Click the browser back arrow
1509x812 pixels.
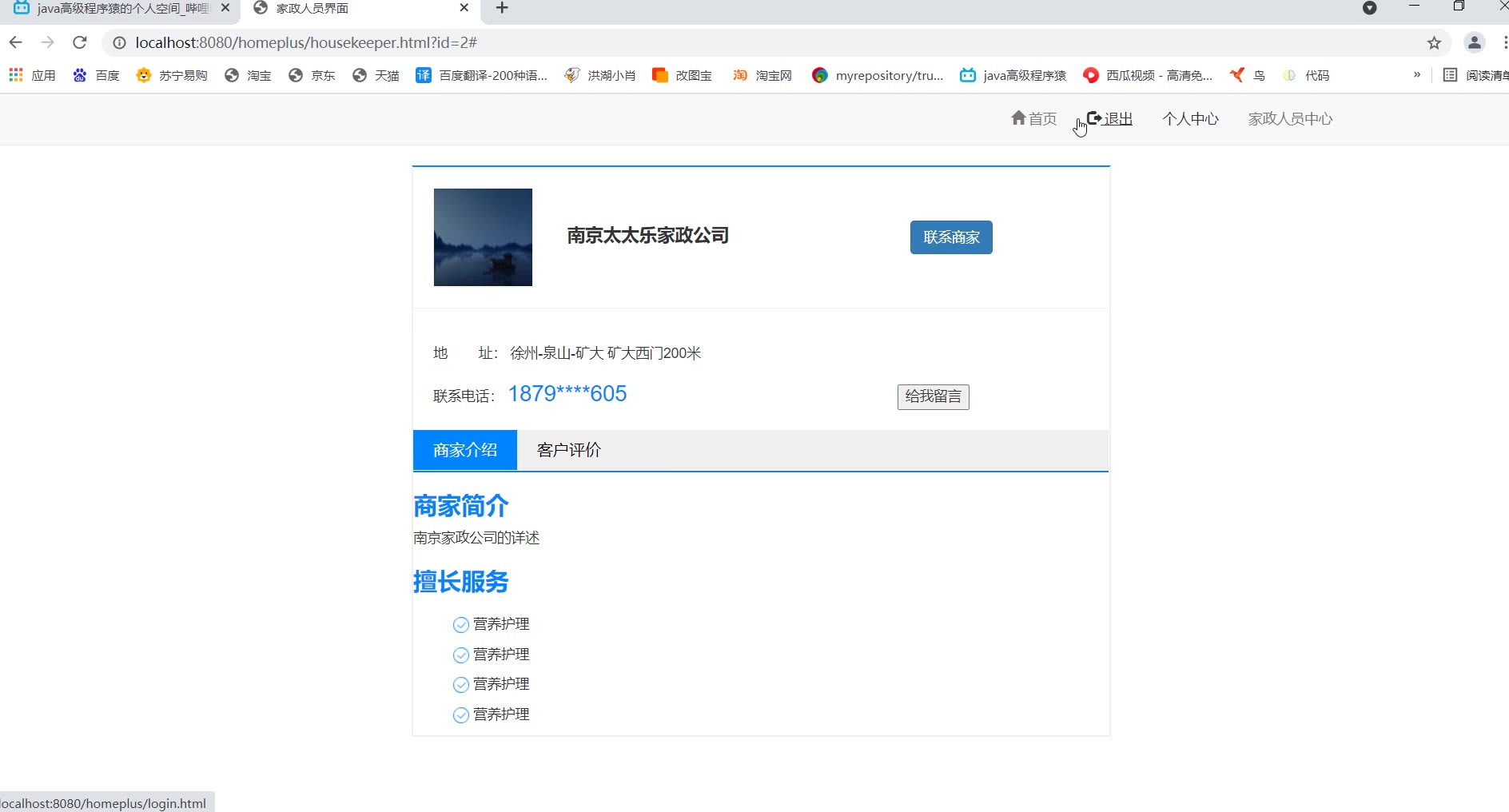[16, 42]
